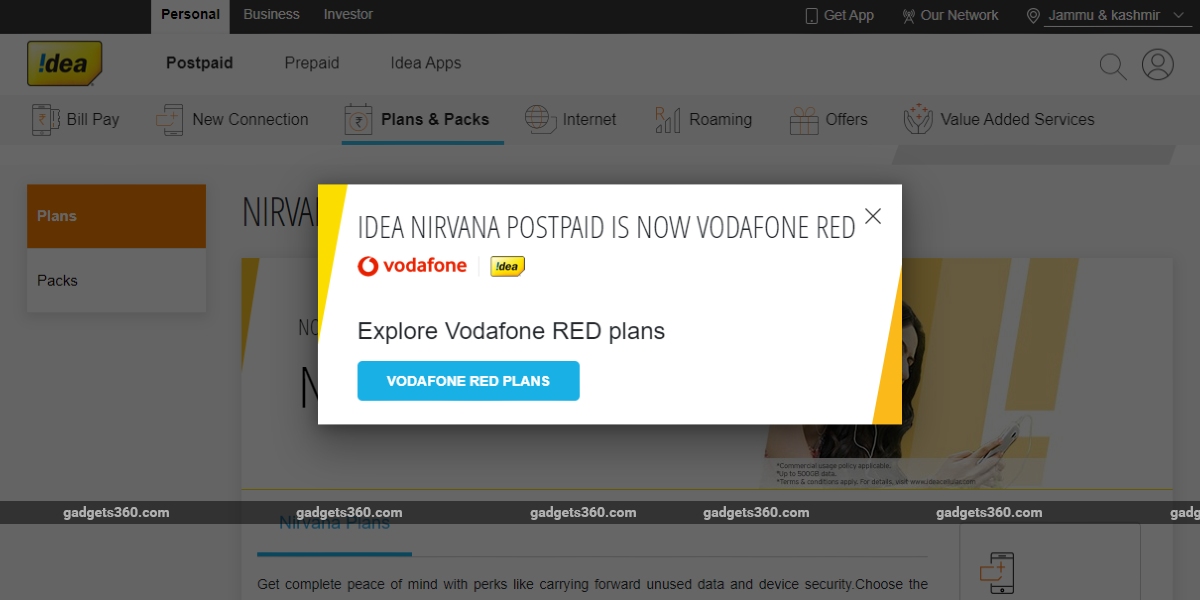Select Packs in the left sidebar
Viewport: 1200px width, 600px height.
116,280
